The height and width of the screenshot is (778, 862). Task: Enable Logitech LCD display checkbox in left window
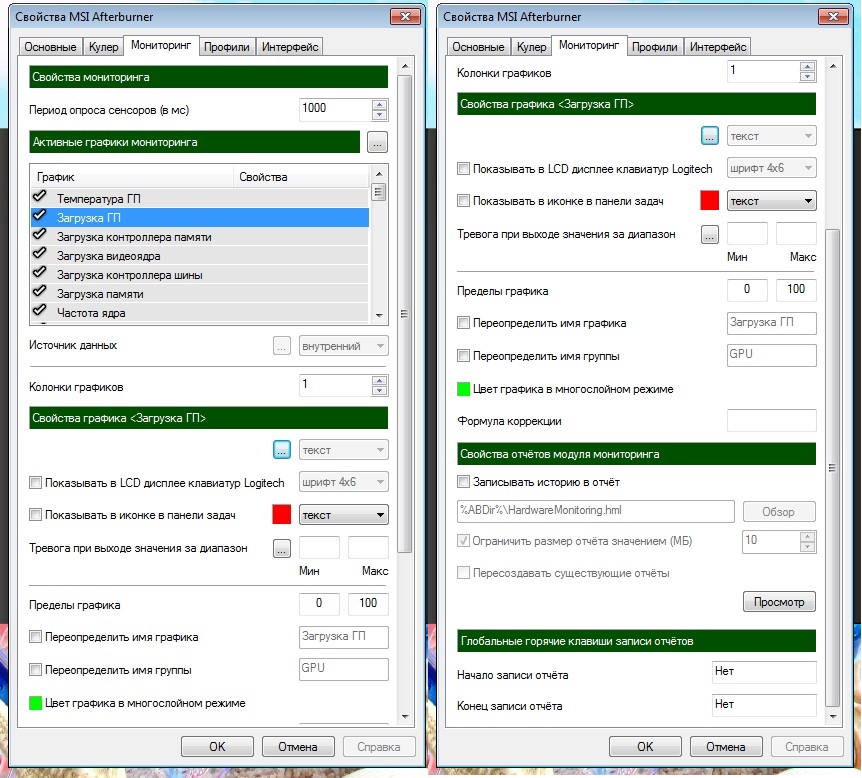click(35, 483)
